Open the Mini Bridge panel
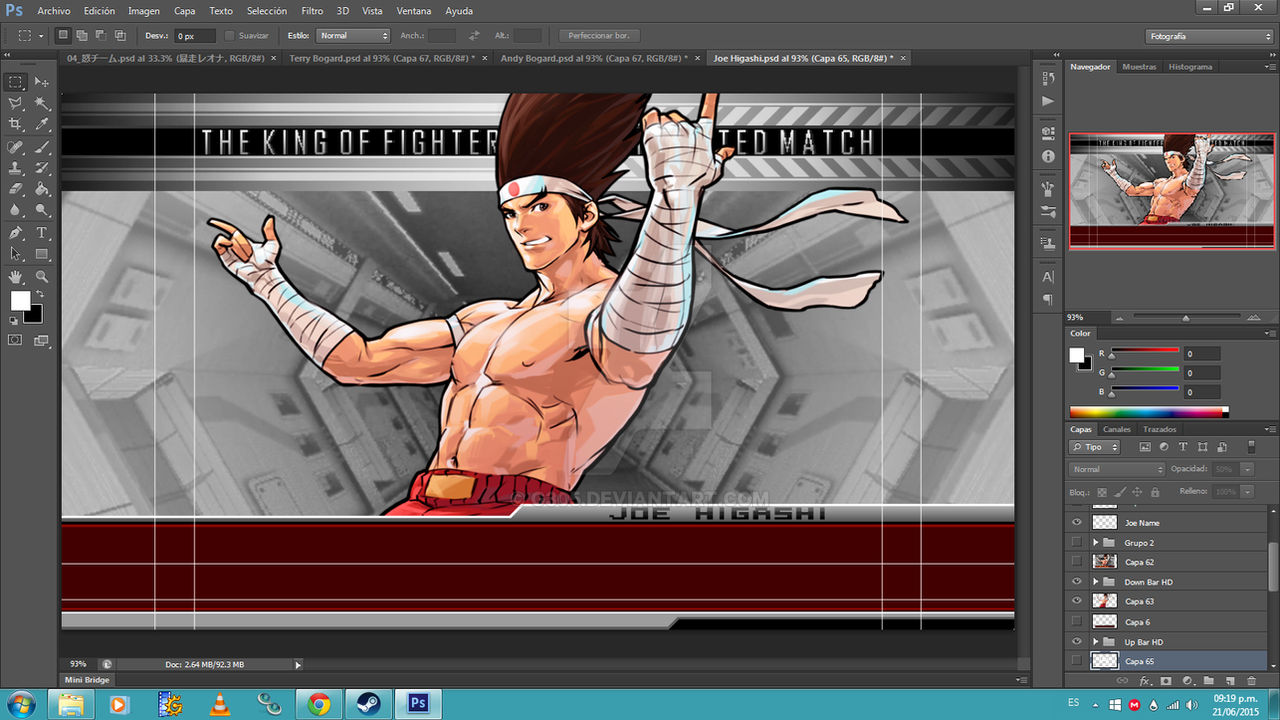This screenshot has height=720, width=1280. [87, 680]
